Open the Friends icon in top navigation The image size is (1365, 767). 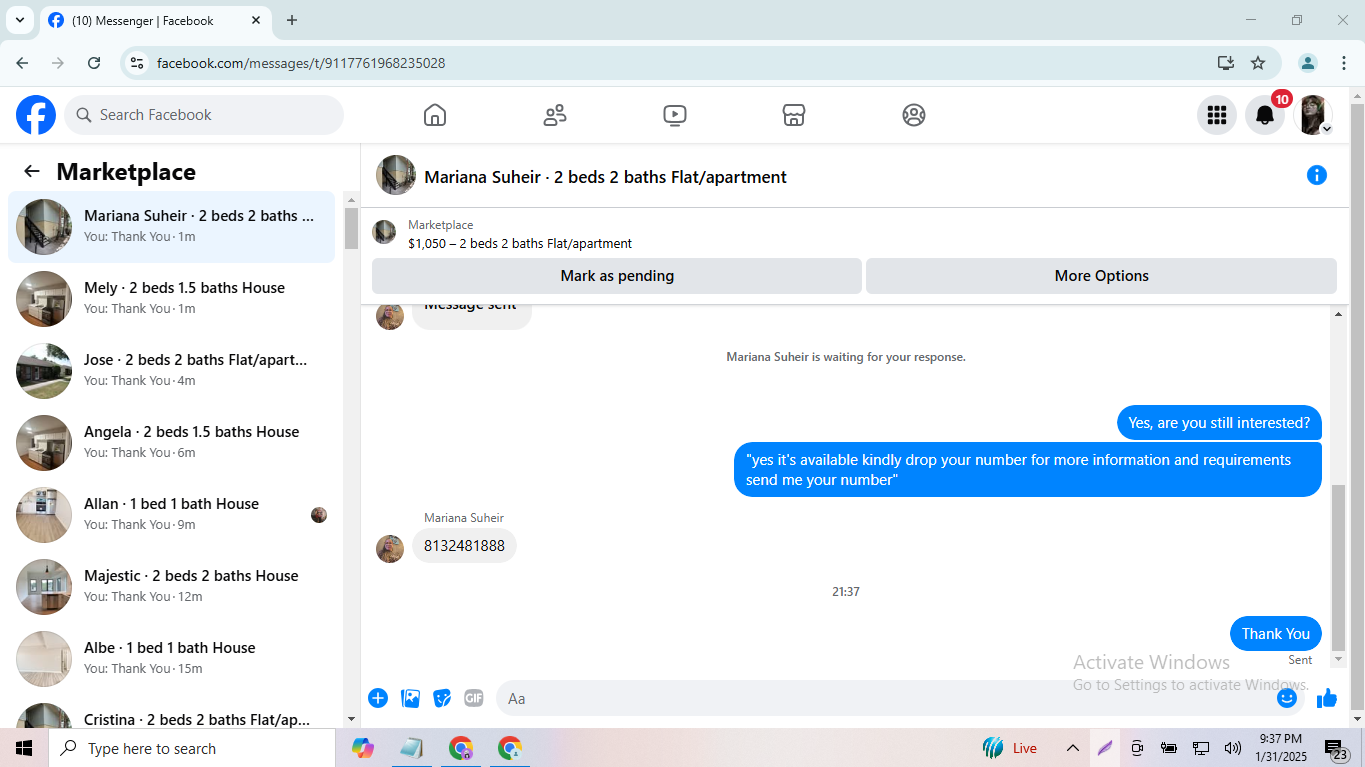tap(555, 115)
